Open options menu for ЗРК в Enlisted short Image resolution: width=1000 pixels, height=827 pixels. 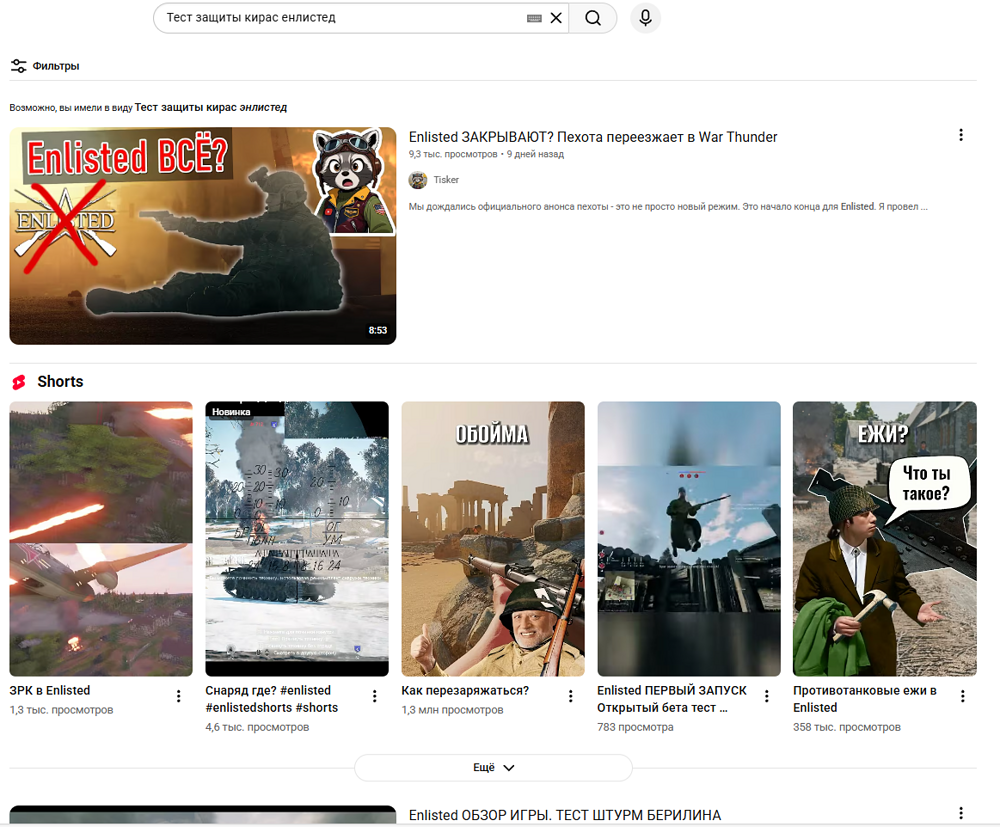tap(179, 696)
